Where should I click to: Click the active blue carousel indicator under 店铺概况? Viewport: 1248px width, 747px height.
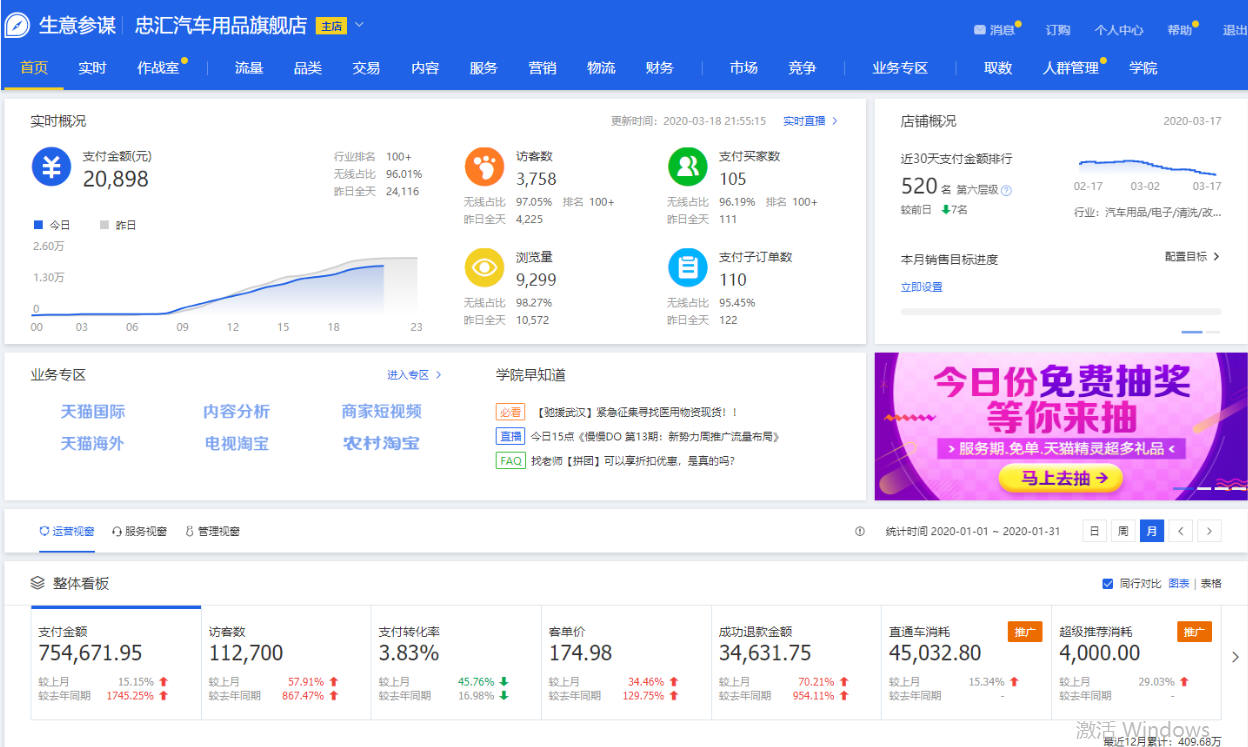tap(1192, 331)
